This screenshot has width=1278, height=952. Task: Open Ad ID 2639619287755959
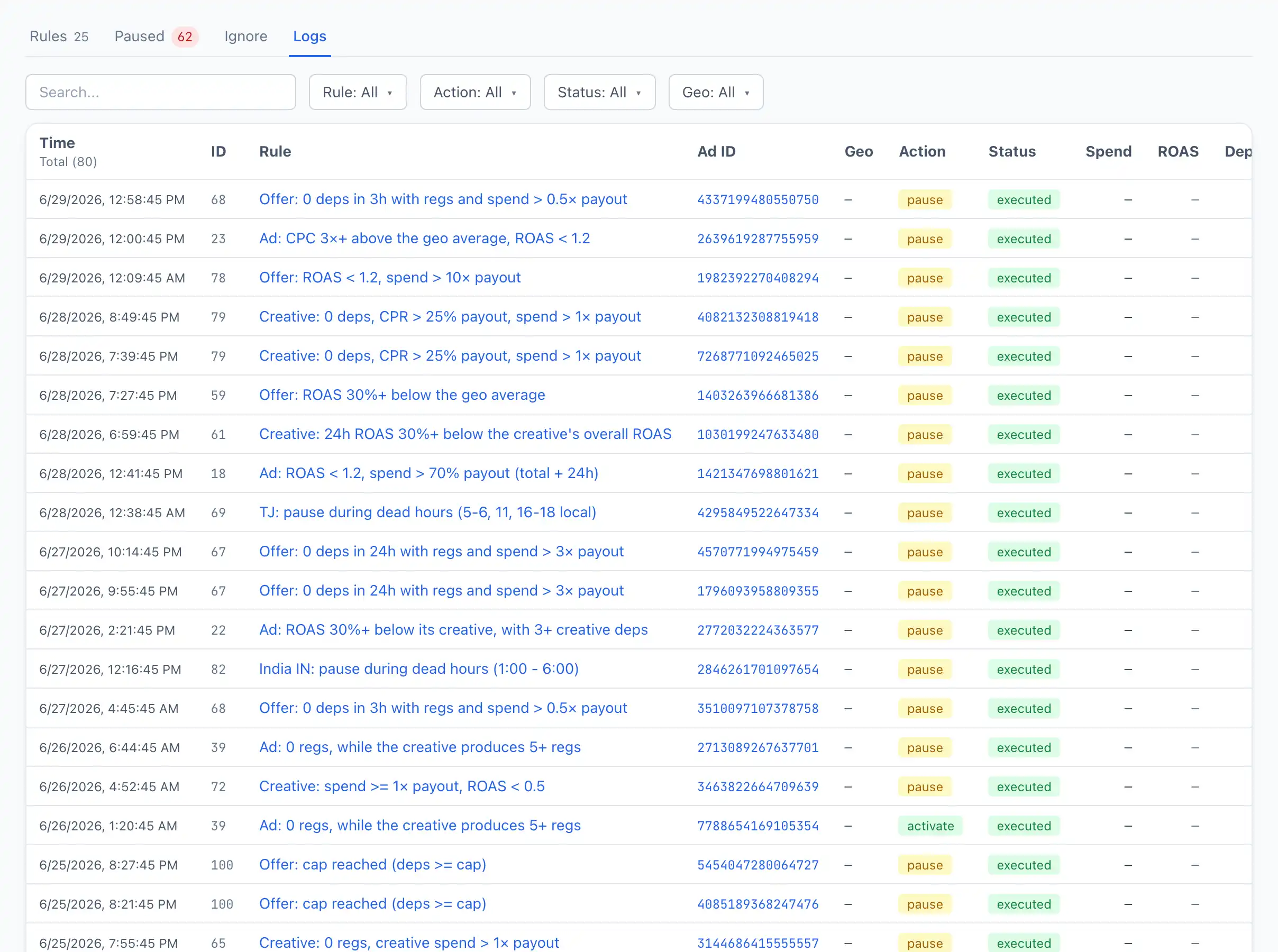[757, 239]
